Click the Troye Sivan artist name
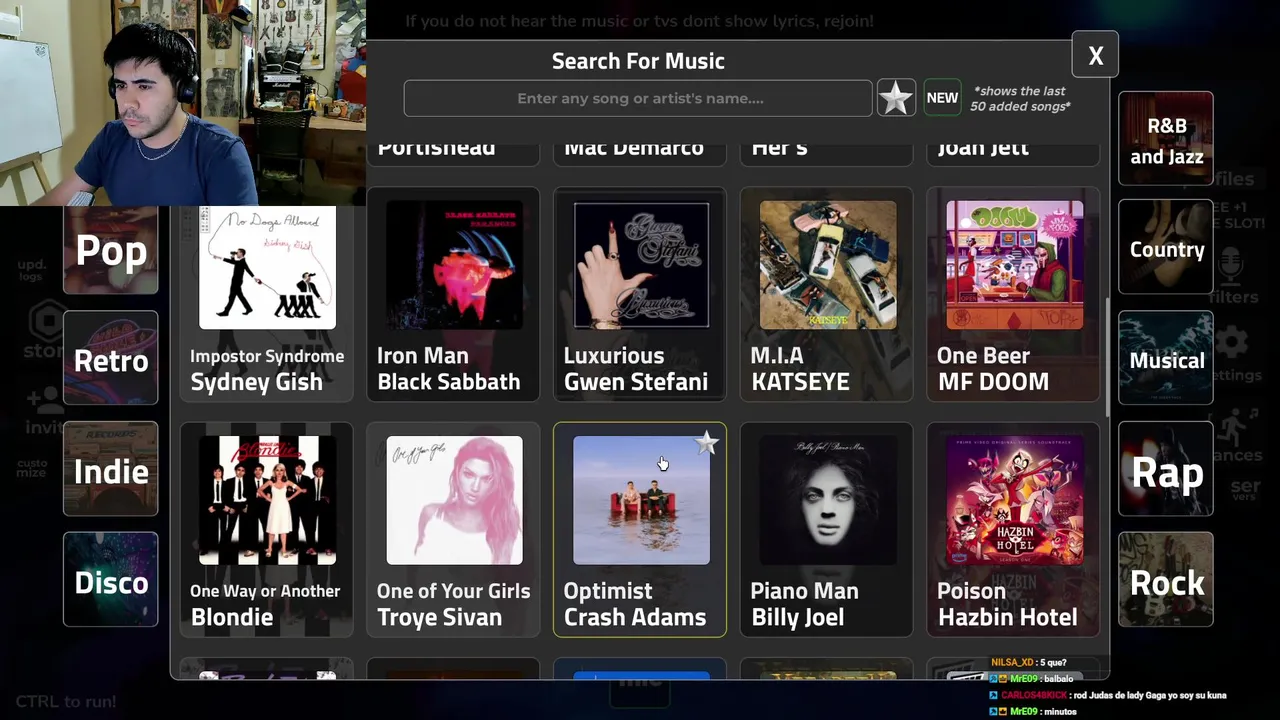The width and height of the screenshot is (1280, 720). (439, 618)
